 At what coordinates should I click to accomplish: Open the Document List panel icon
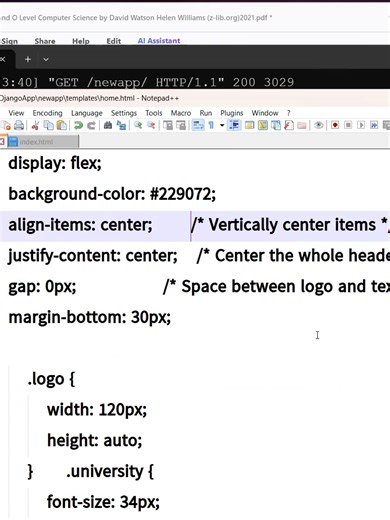tap(276, 125)
